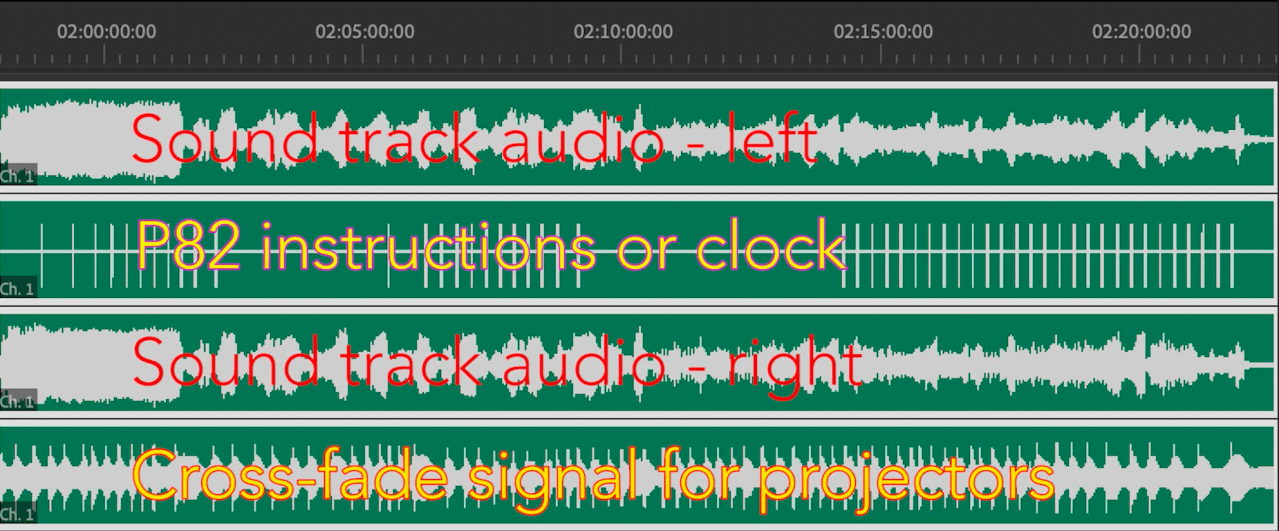
Task: Click the 02:00:00:00 timecode on the ruler
Action: tap(106, 31)
